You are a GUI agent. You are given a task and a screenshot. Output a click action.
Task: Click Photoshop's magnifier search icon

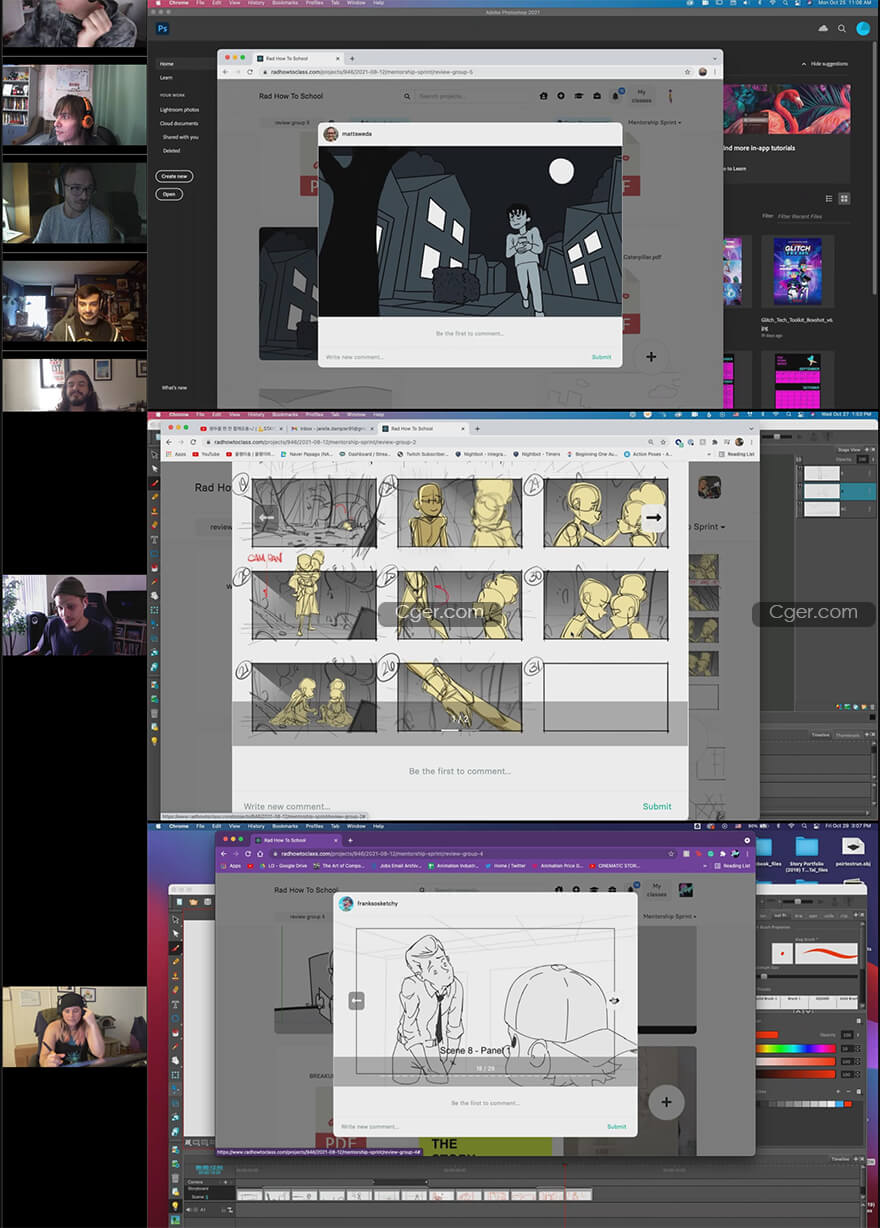(842, 29)
